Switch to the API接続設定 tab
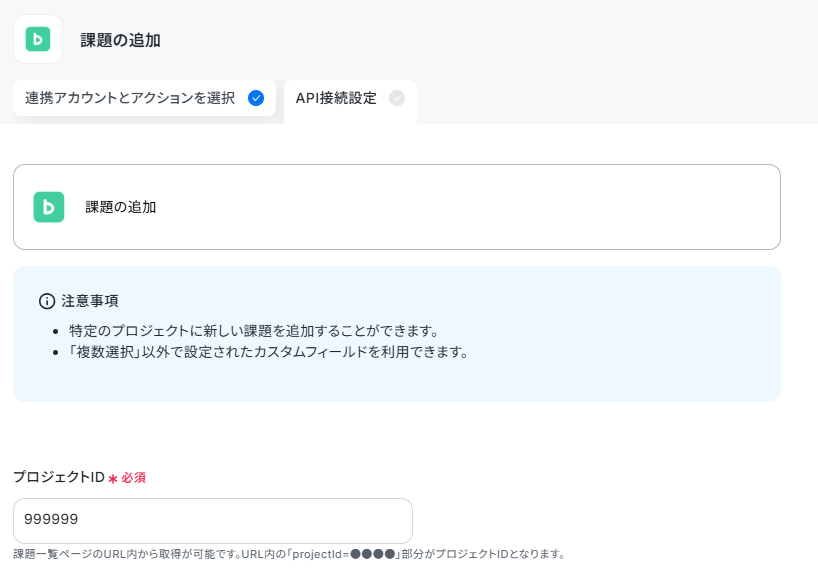This screenshot has width=818, height=584. (x=350, y=100)
